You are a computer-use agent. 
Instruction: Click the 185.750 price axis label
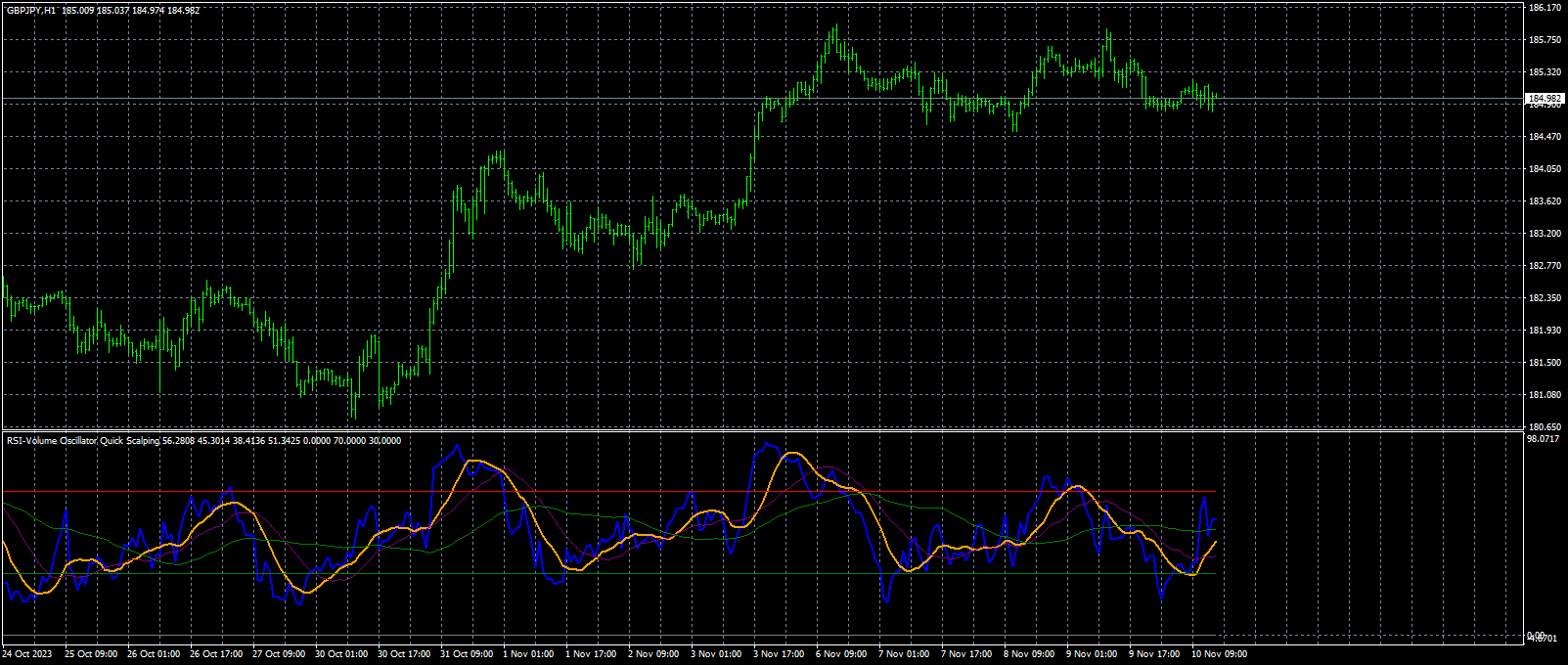click(1545, 40)
